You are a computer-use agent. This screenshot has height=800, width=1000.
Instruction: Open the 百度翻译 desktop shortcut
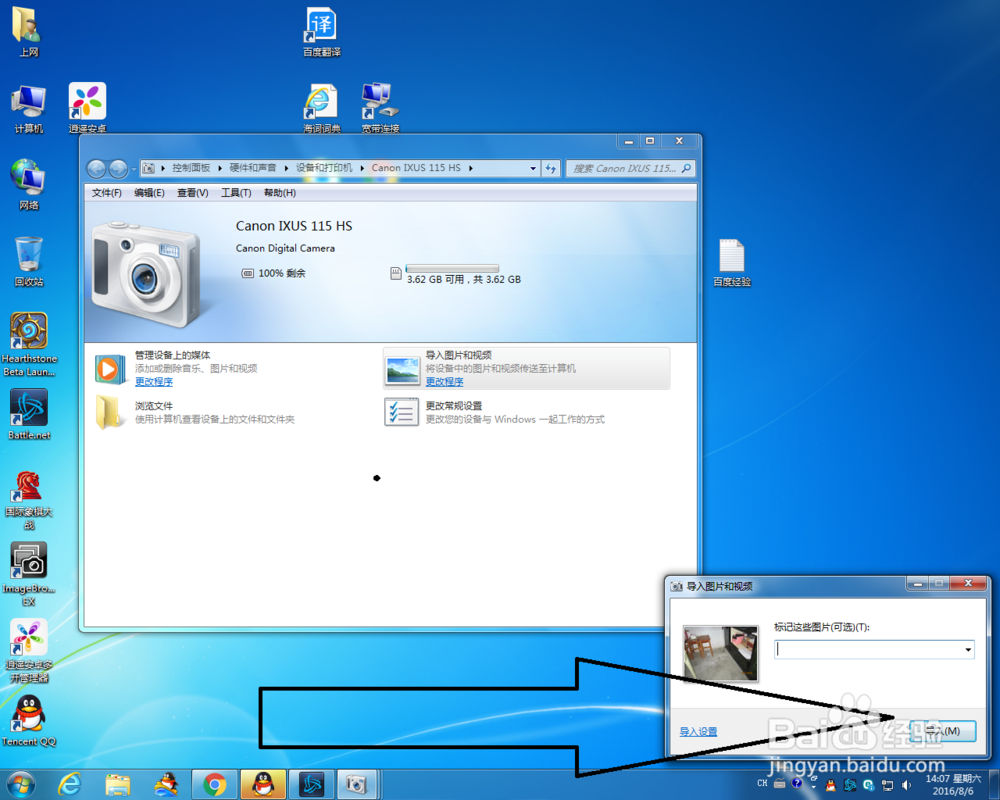pos(321,31)
